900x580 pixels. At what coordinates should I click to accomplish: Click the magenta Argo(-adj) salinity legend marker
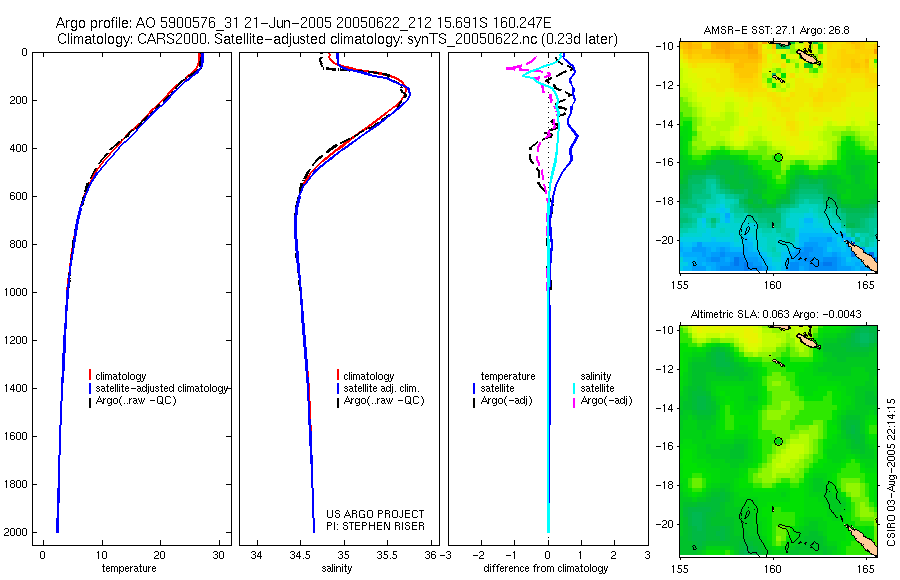click(x=574, y=401)
